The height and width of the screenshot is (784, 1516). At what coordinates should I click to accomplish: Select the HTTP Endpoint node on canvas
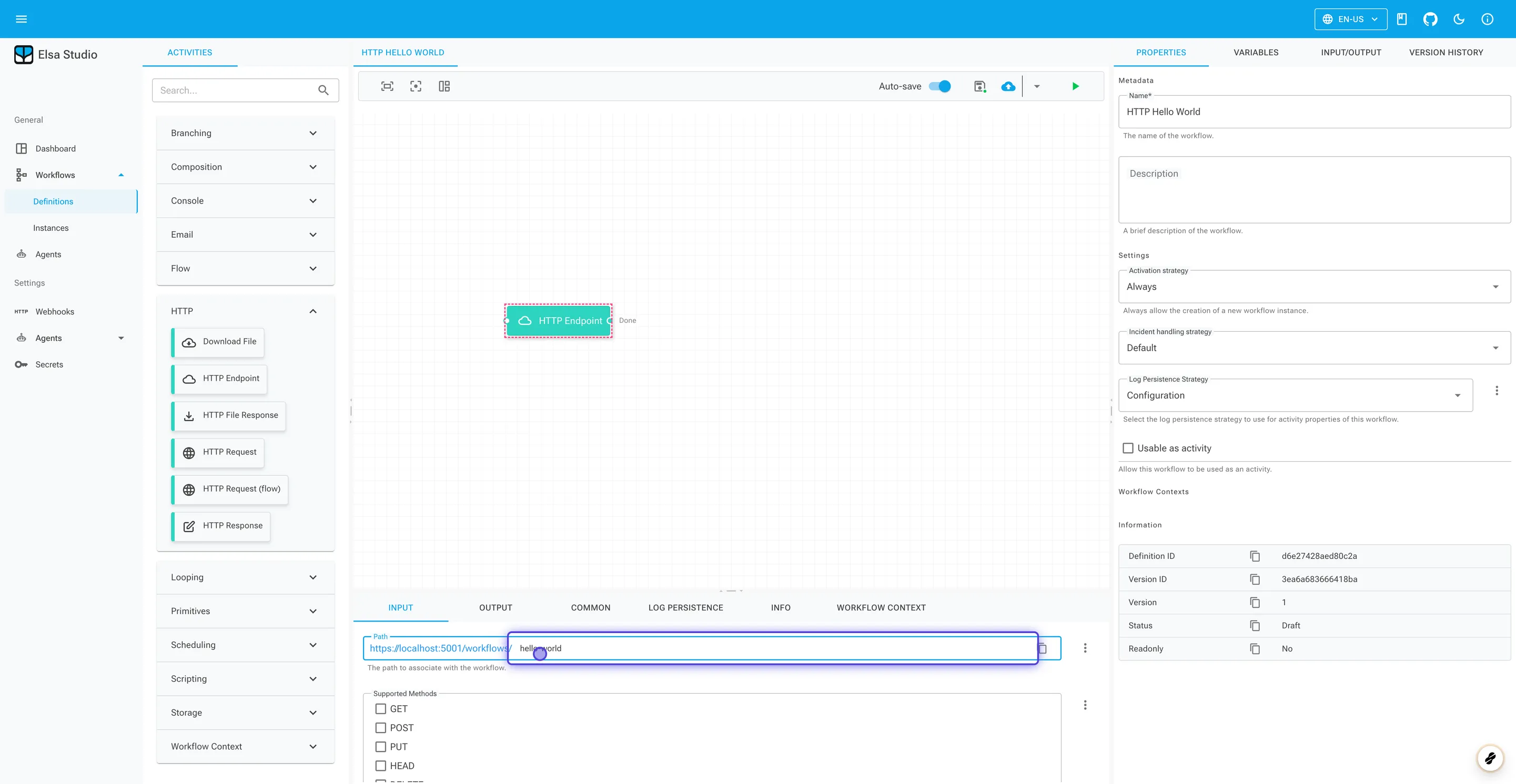(x=559, y=321)
